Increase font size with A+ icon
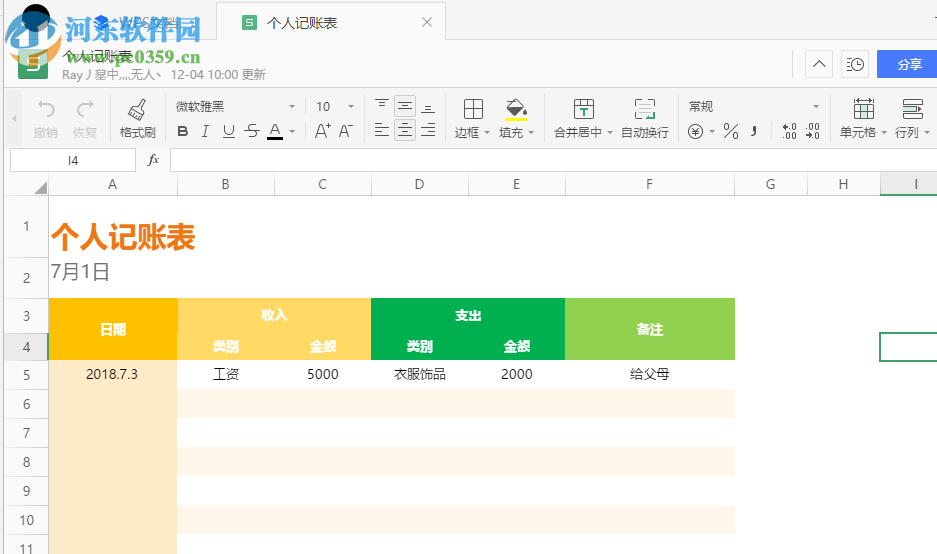This screenshot has width=937, height=554. (x=322, y=131)
